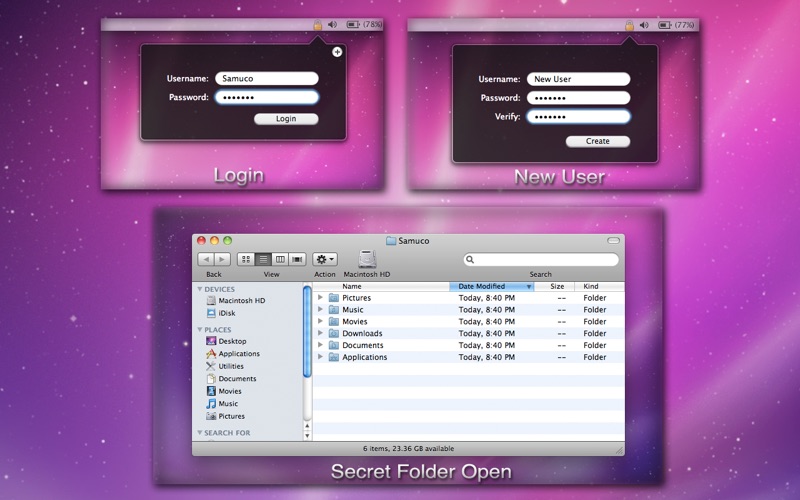Expand the Pictures folder disclosure triangle
The image size is (800, 500).
(320, 297)
